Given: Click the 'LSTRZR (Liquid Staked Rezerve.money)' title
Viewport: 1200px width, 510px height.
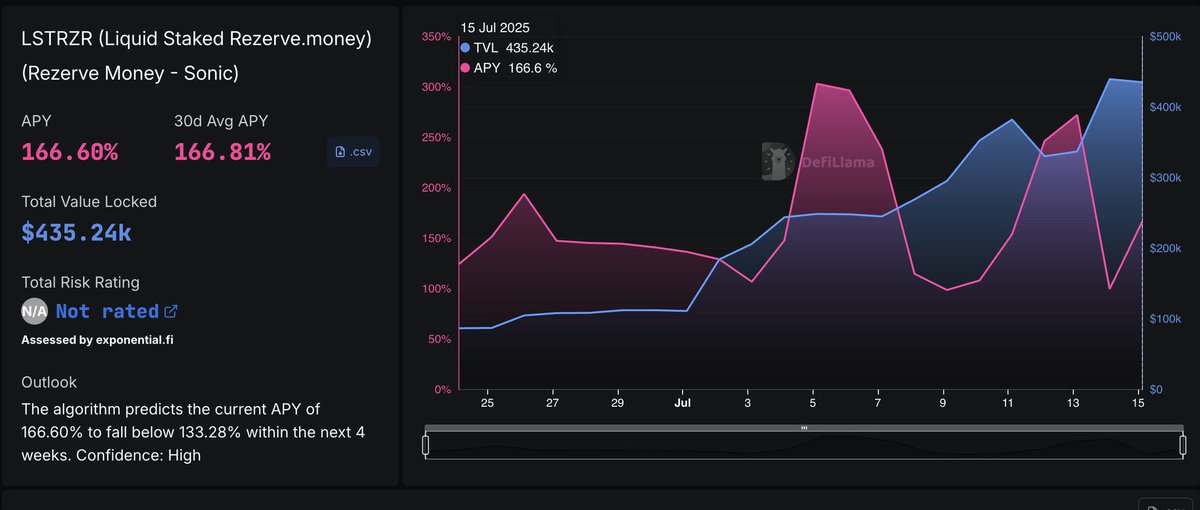Looking at the screenshot, I should tap(197, 39).
